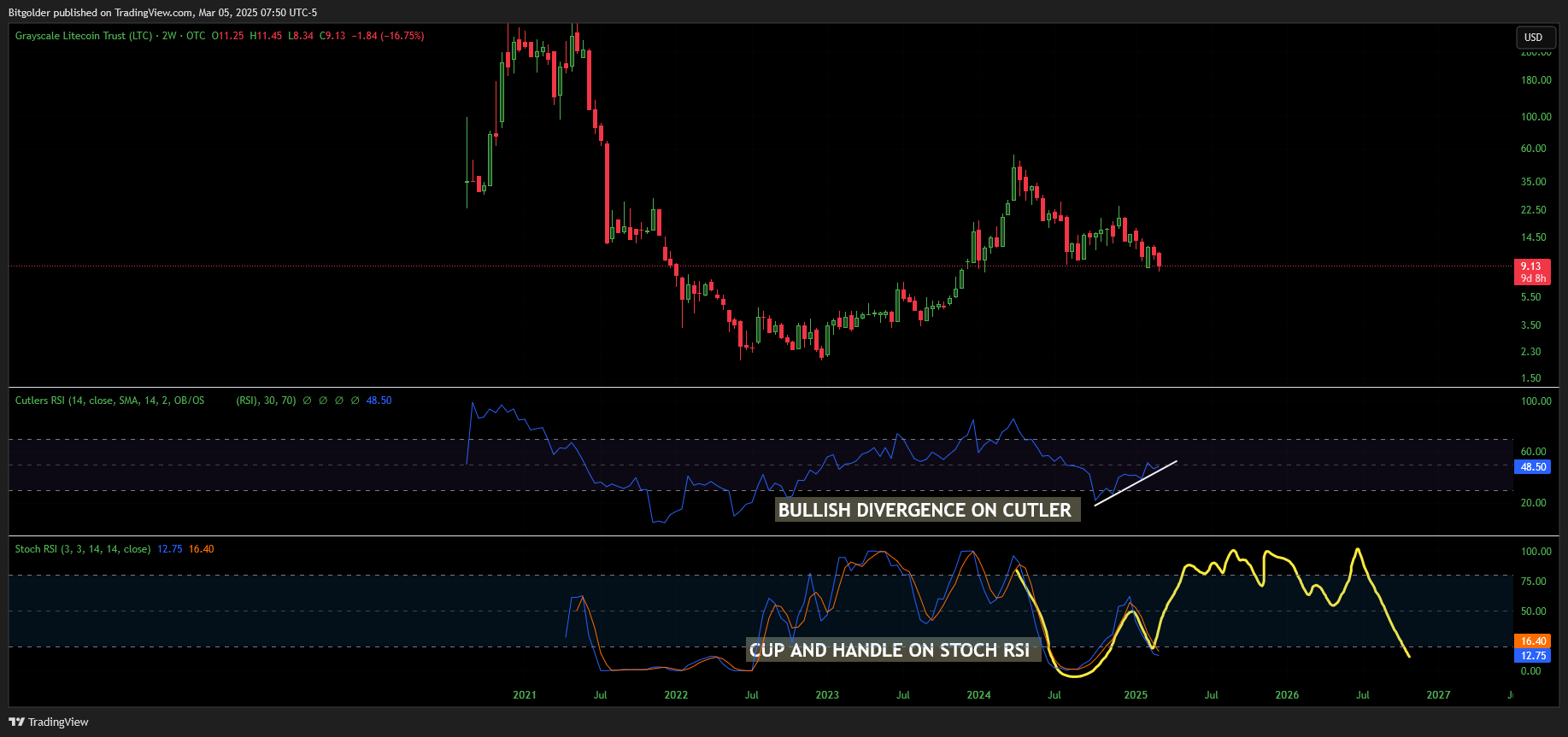Click the 100.00 label on main price scale
The image size is (1568, 737).
(x=1536, y=117)
